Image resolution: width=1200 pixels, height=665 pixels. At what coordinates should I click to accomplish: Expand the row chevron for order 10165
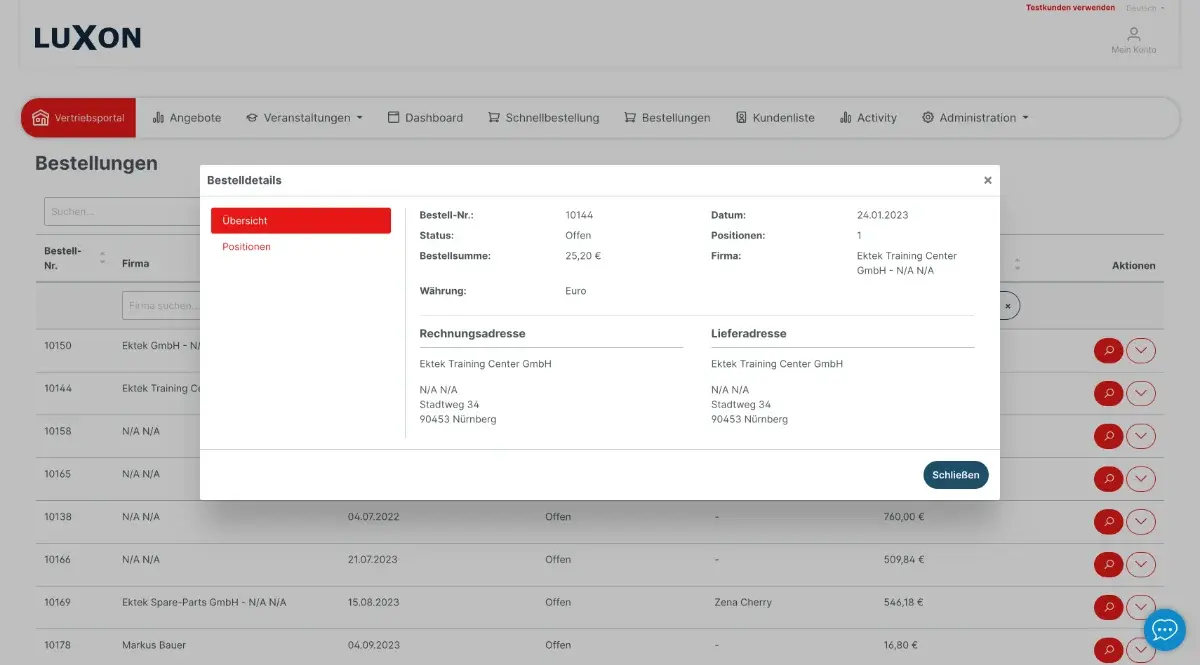[x=1141, y=478]
